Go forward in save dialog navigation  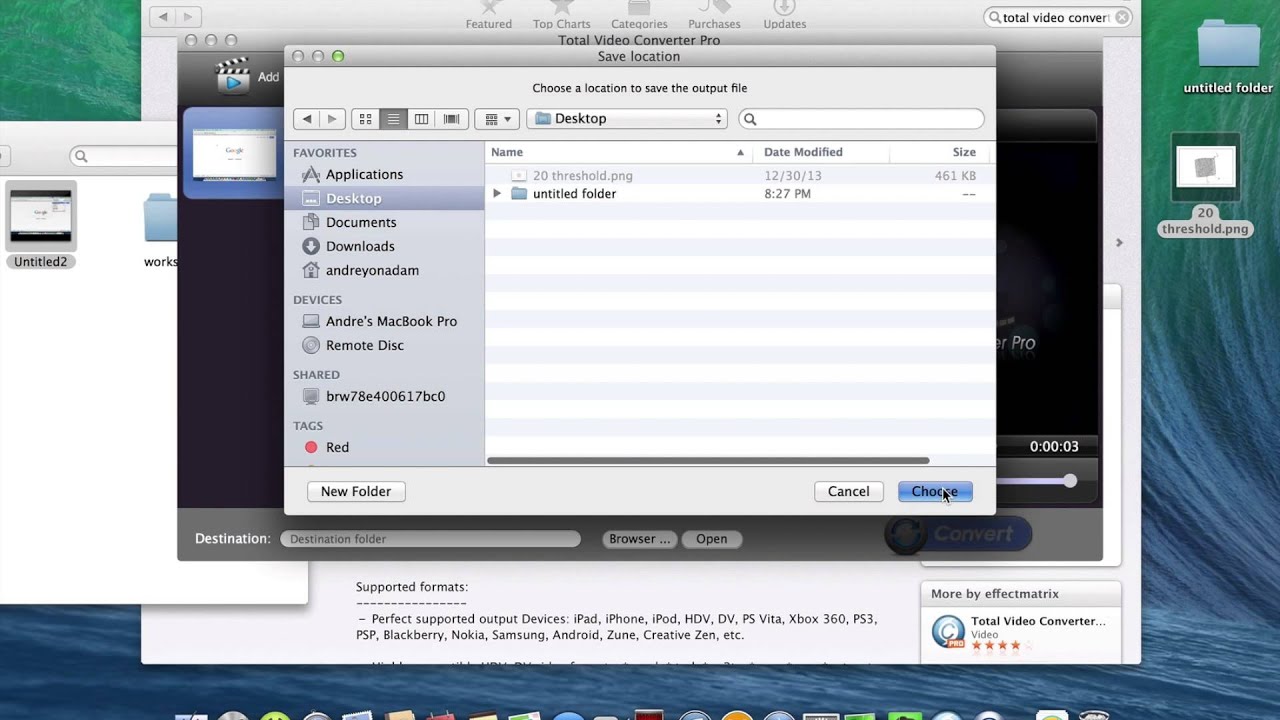coord(333,119)
